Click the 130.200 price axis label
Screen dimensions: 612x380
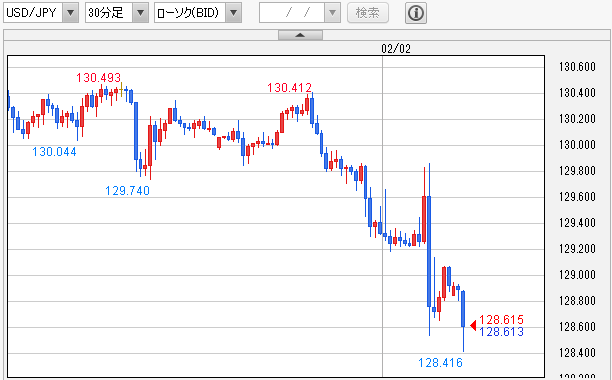577,119
